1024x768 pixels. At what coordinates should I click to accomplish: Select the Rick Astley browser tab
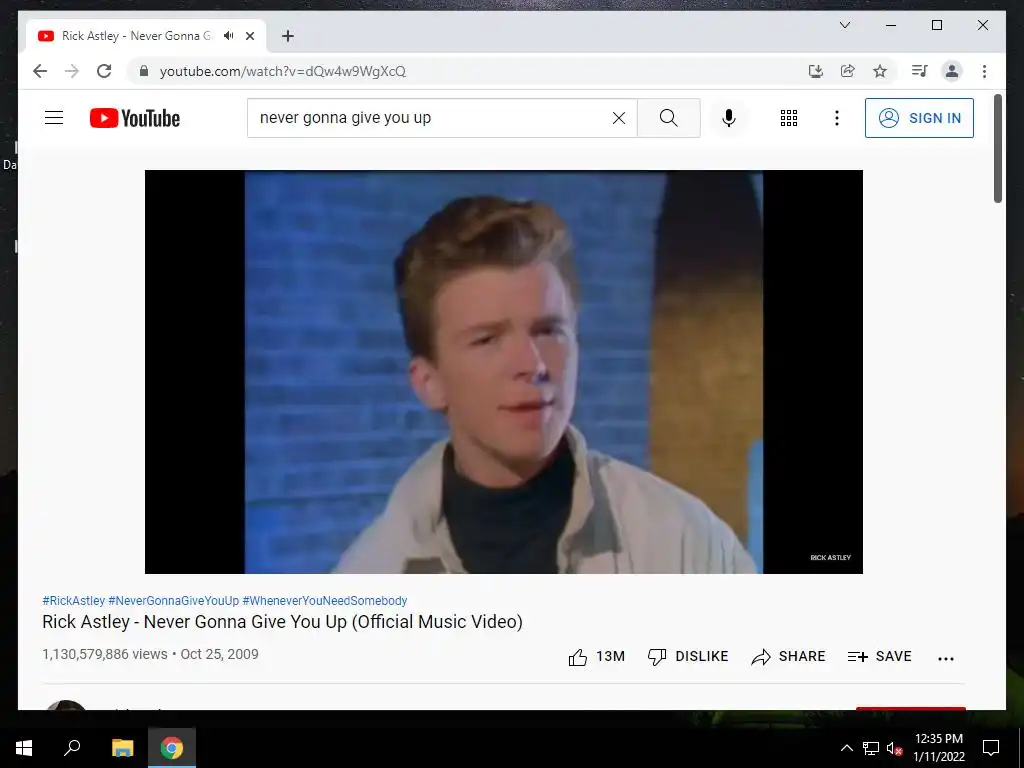coord(146,36)
